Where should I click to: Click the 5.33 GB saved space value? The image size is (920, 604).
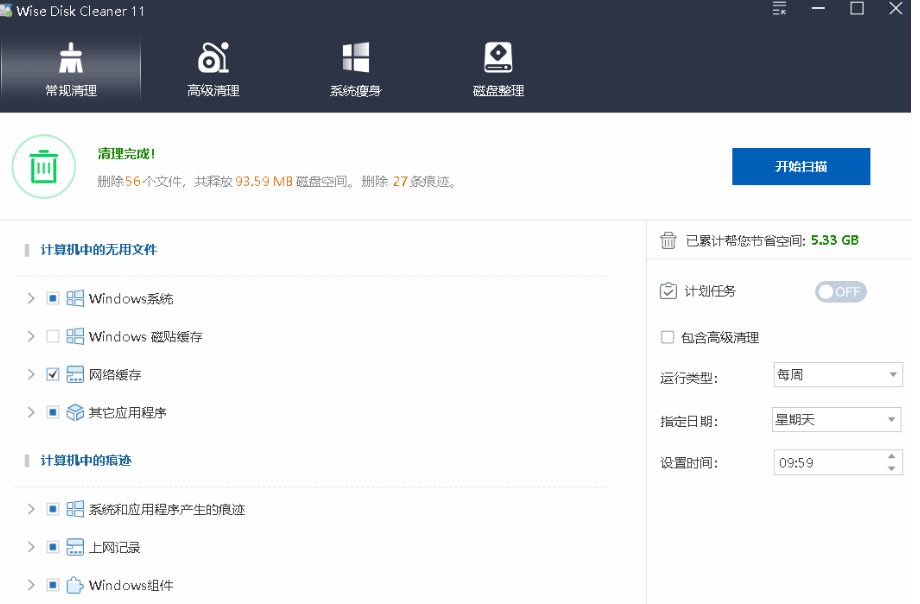tap(834, 240)
